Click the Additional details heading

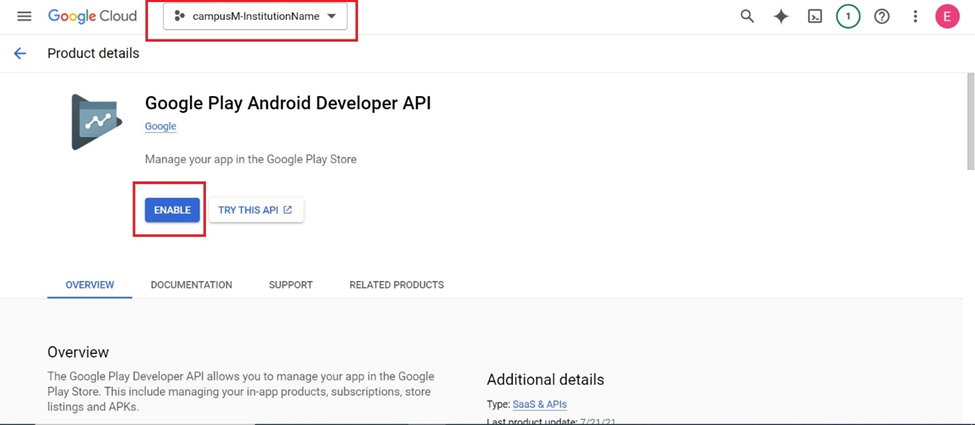pyautogui.click(x=545, y=380)
